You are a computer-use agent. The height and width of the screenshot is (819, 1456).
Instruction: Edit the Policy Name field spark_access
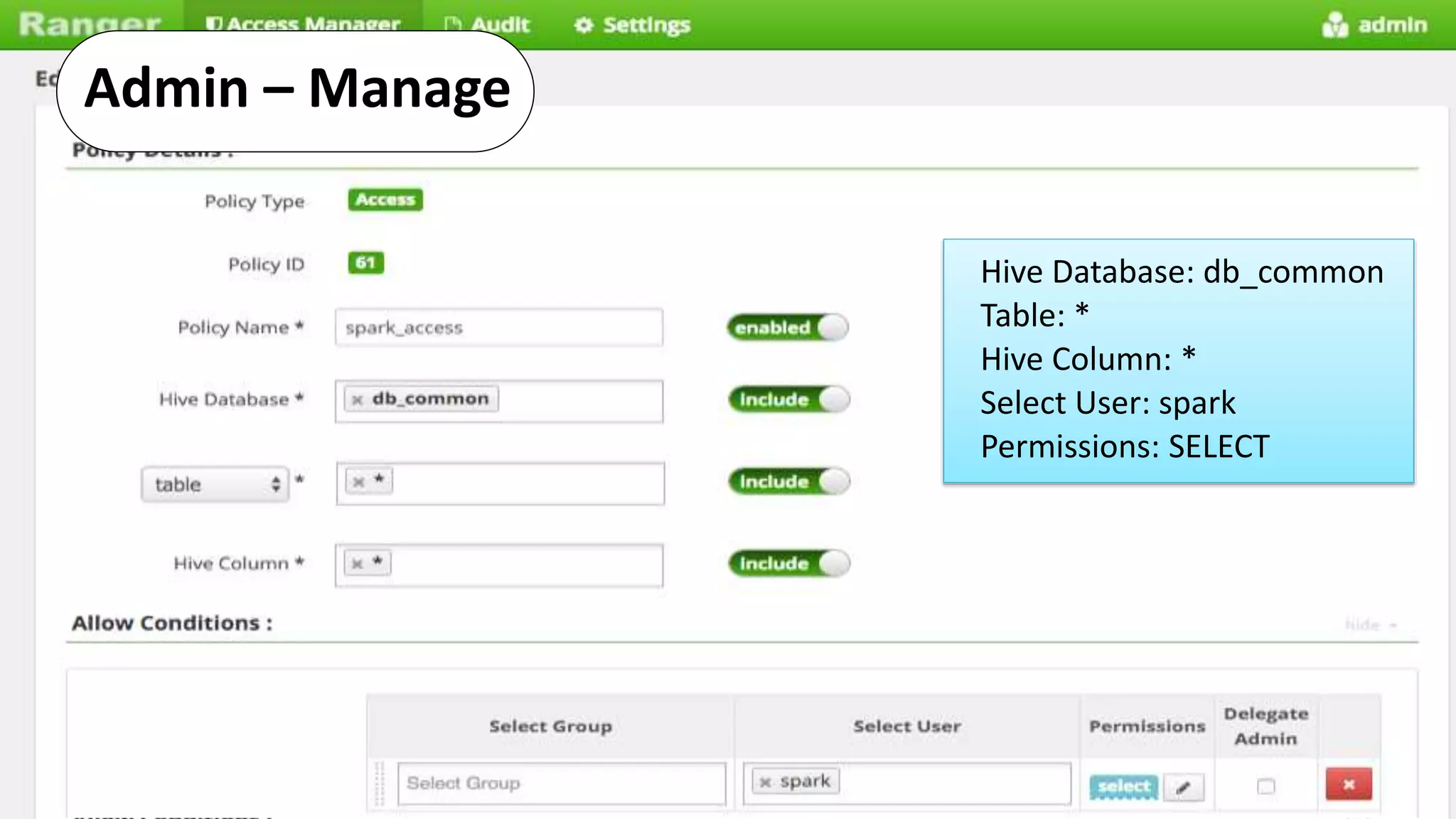[x=499, y=328]
